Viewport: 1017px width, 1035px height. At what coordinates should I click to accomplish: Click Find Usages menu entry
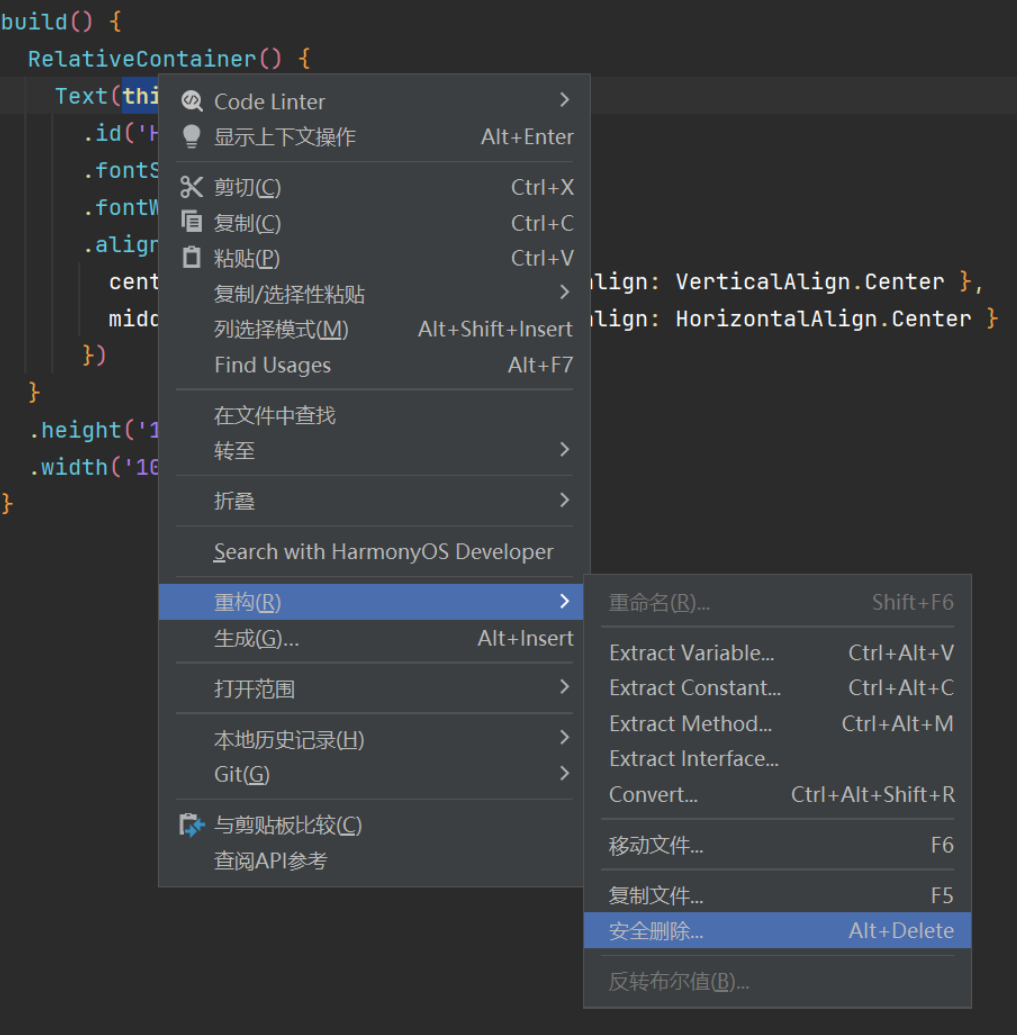272,366
